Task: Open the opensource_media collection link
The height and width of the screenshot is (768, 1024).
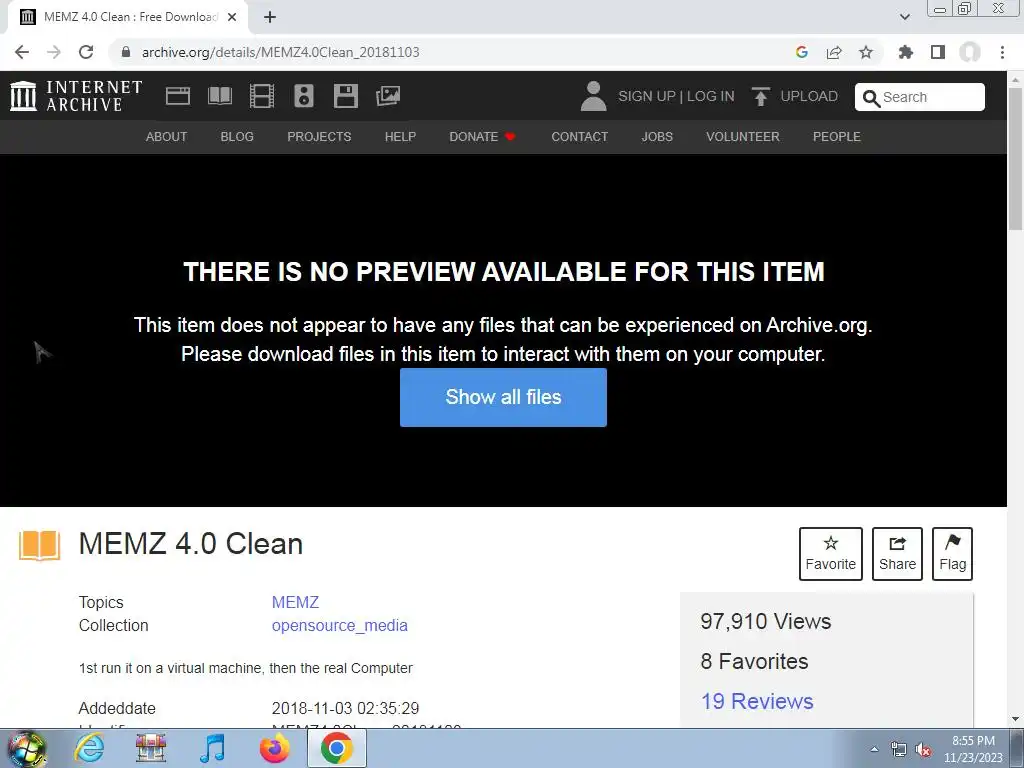Action: click(340, 625)
